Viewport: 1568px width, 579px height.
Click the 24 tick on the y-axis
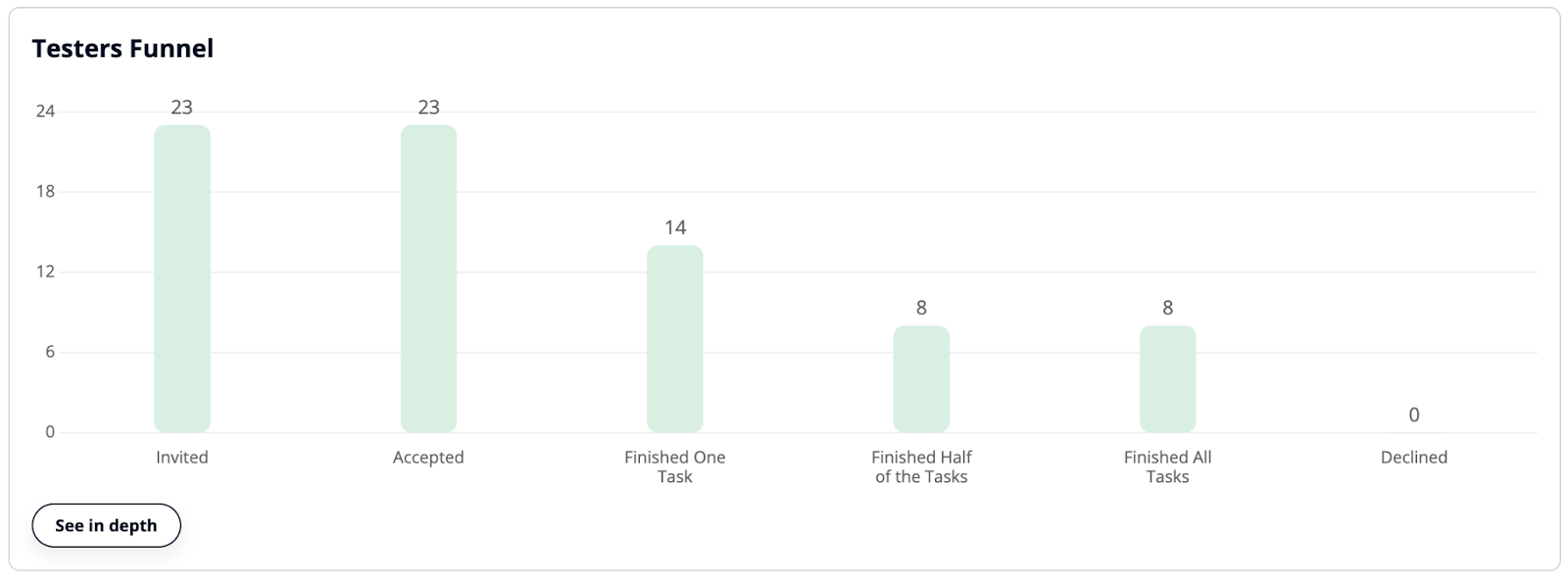pos(45,111)
